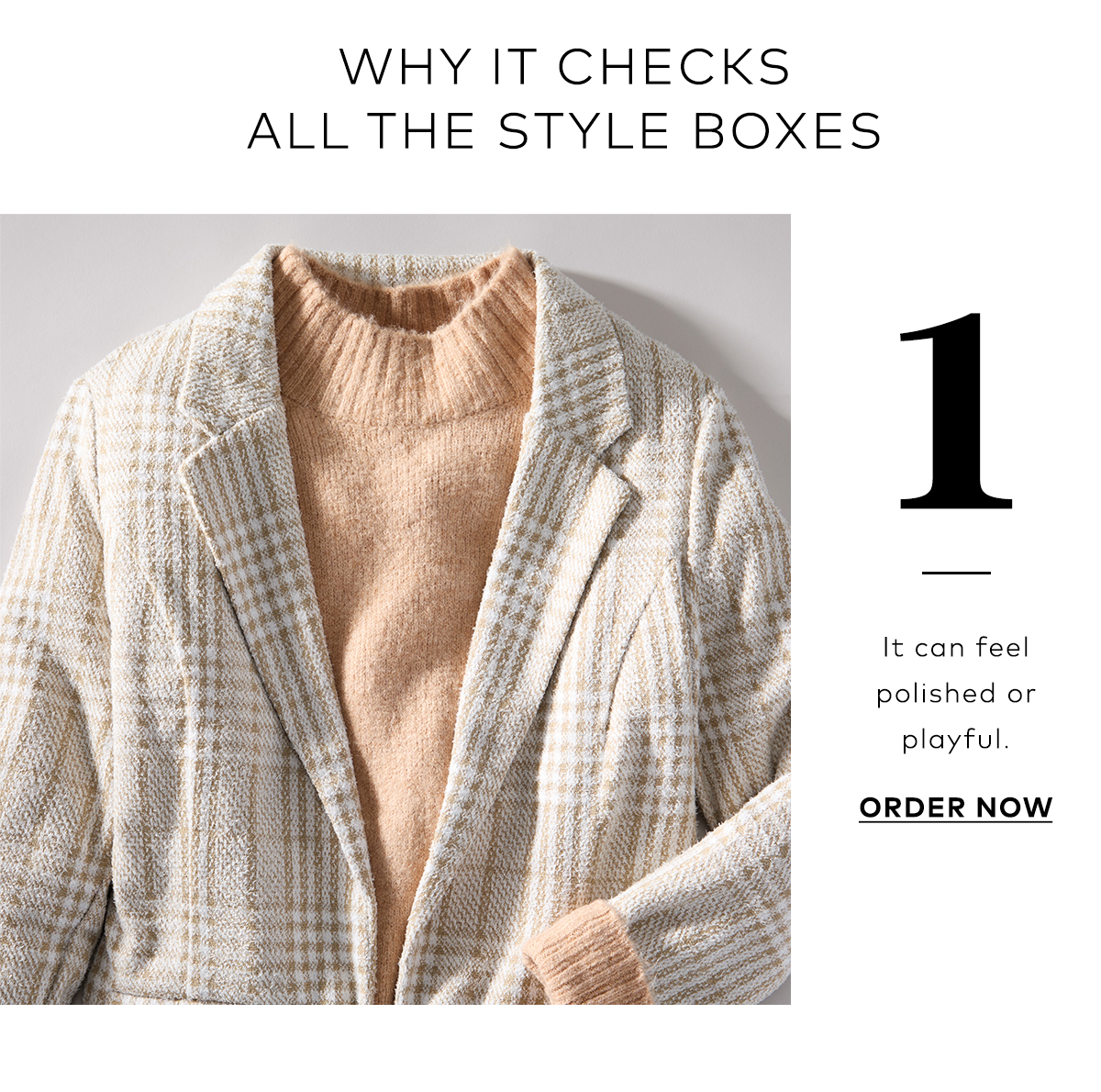
Task: Click the 'It can feel' text line
Action: (955, 648)
